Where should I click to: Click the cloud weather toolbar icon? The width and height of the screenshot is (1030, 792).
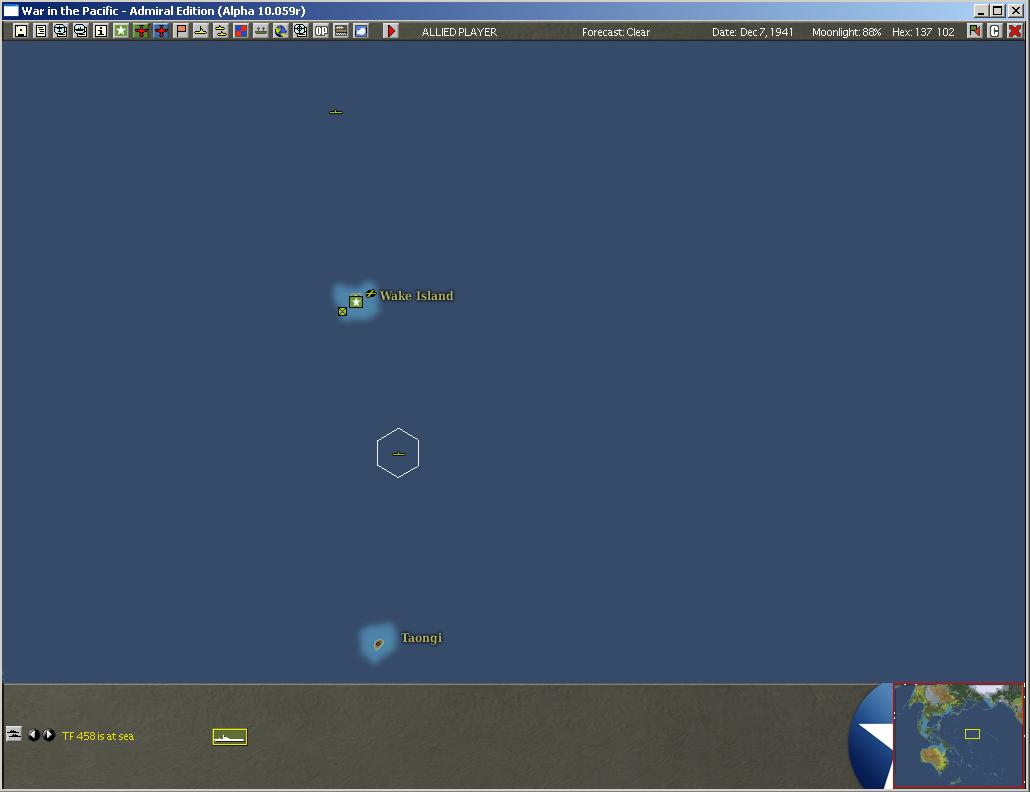[x=361, y=31]
